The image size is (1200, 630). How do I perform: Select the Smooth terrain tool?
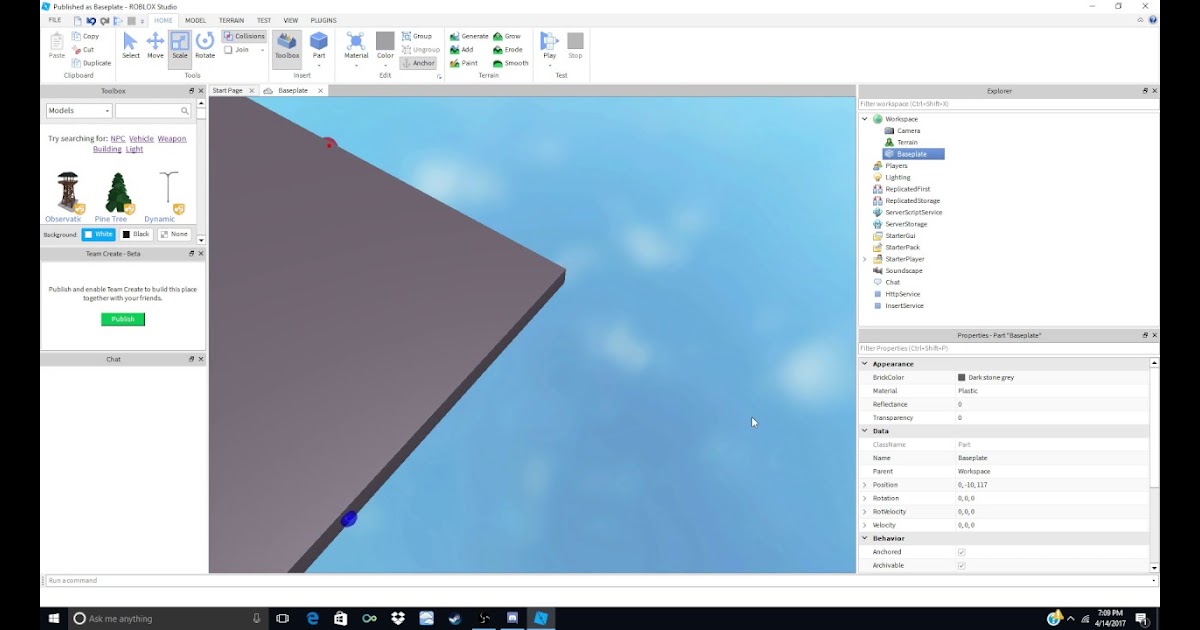511,63
